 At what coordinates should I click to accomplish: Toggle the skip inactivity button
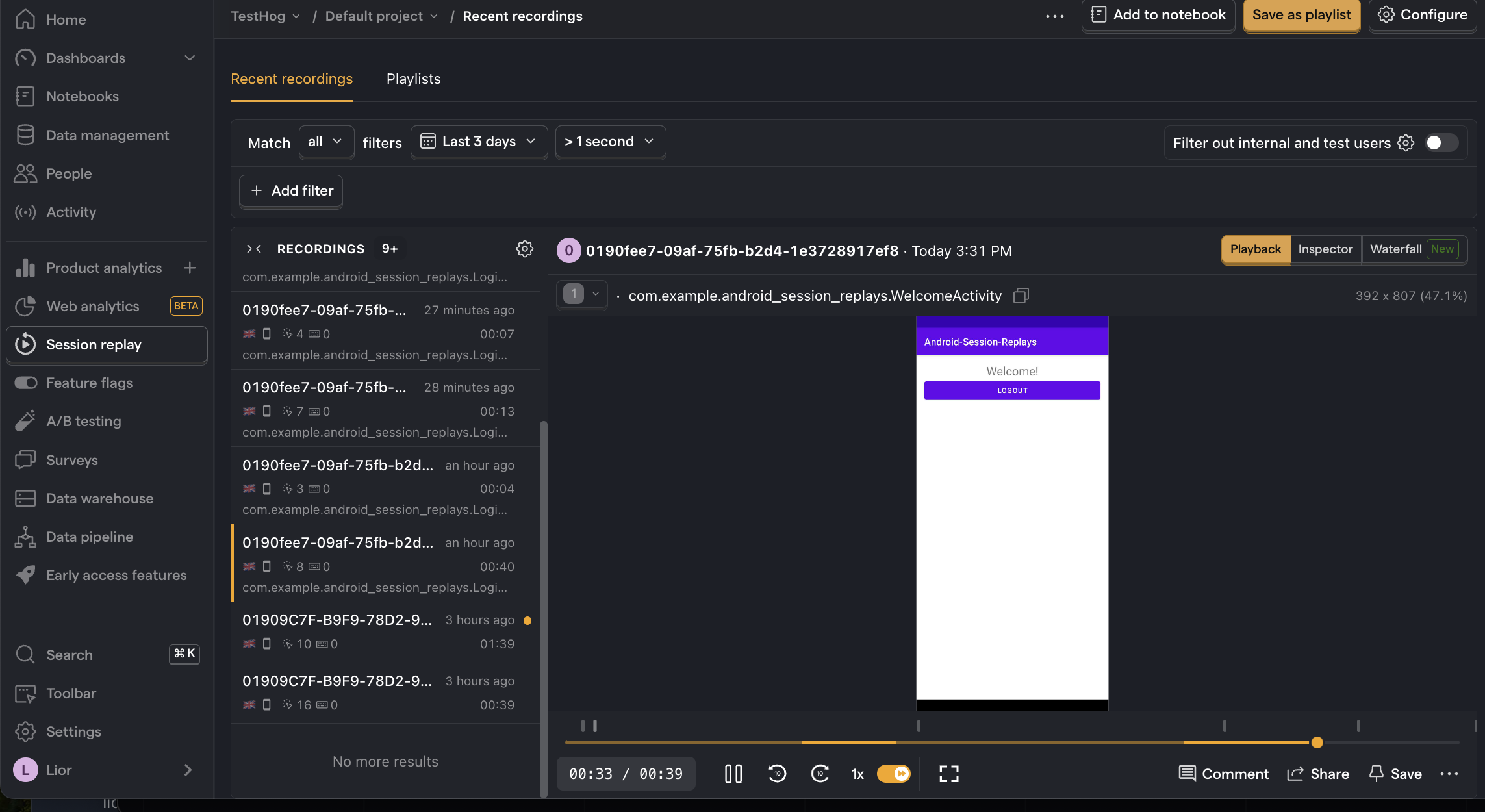pos(894,772)
